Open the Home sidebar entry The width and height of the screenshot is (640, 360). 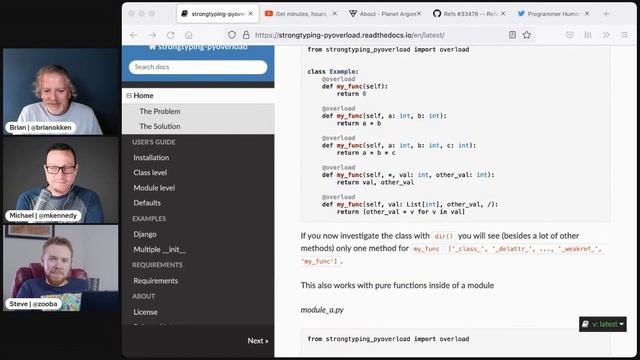tap(143, 96)
